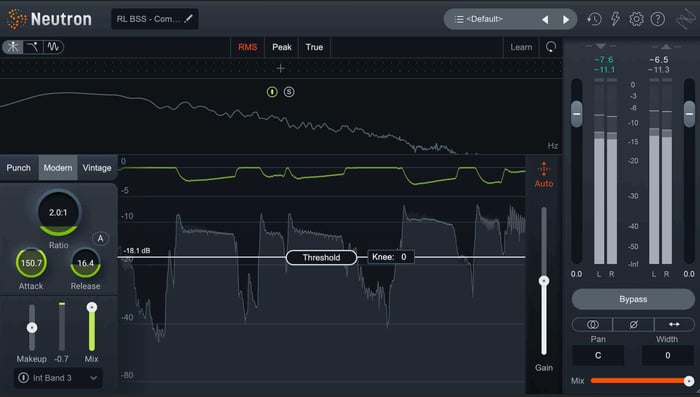Click the orange global Mix slider handle
Viewport: 700px width, 397px height.
click(689, 381)
